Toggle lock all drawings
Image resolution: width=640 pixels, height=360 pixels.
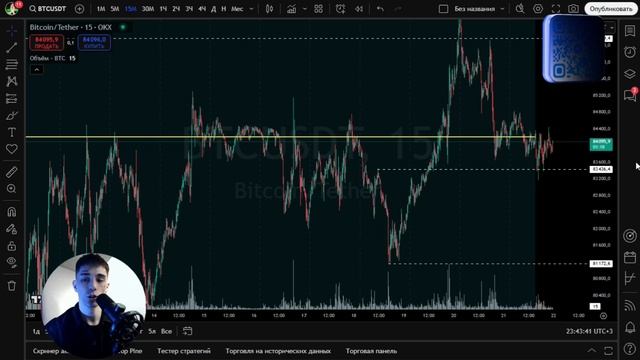point(11,246)
